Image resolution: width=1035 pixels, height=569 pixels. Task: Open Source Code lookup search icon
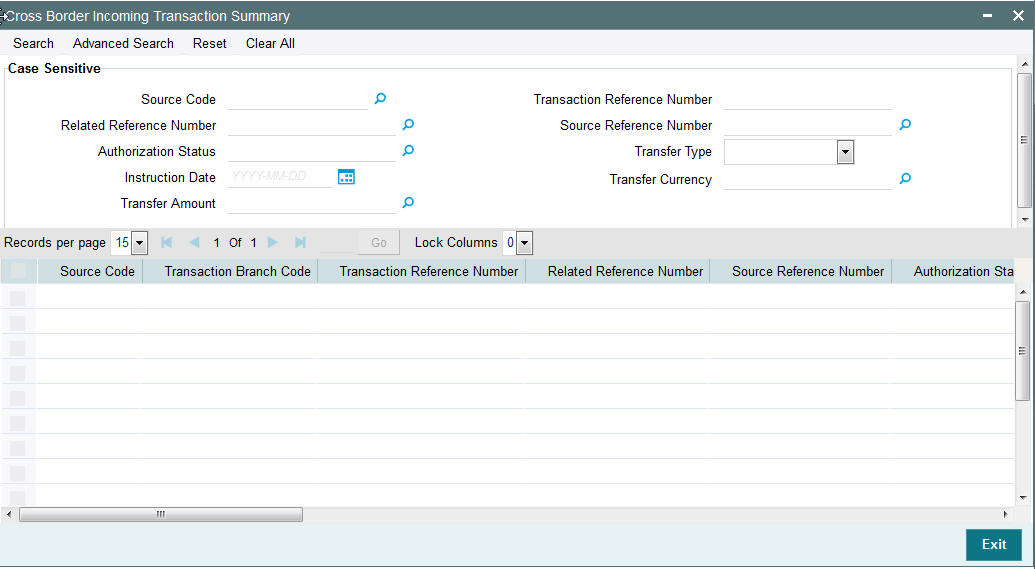point(380,99)
